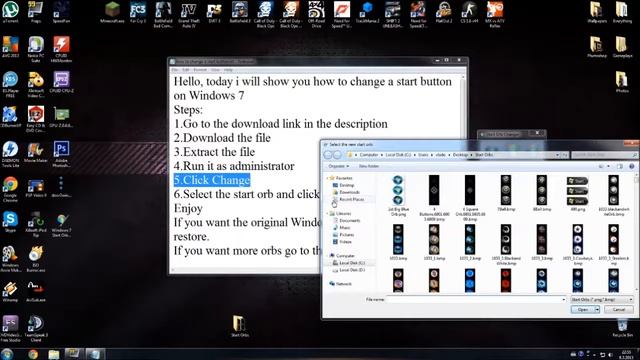Open Notepad's Format menu
Screen dimensions: 640x360
click(200, 70)
